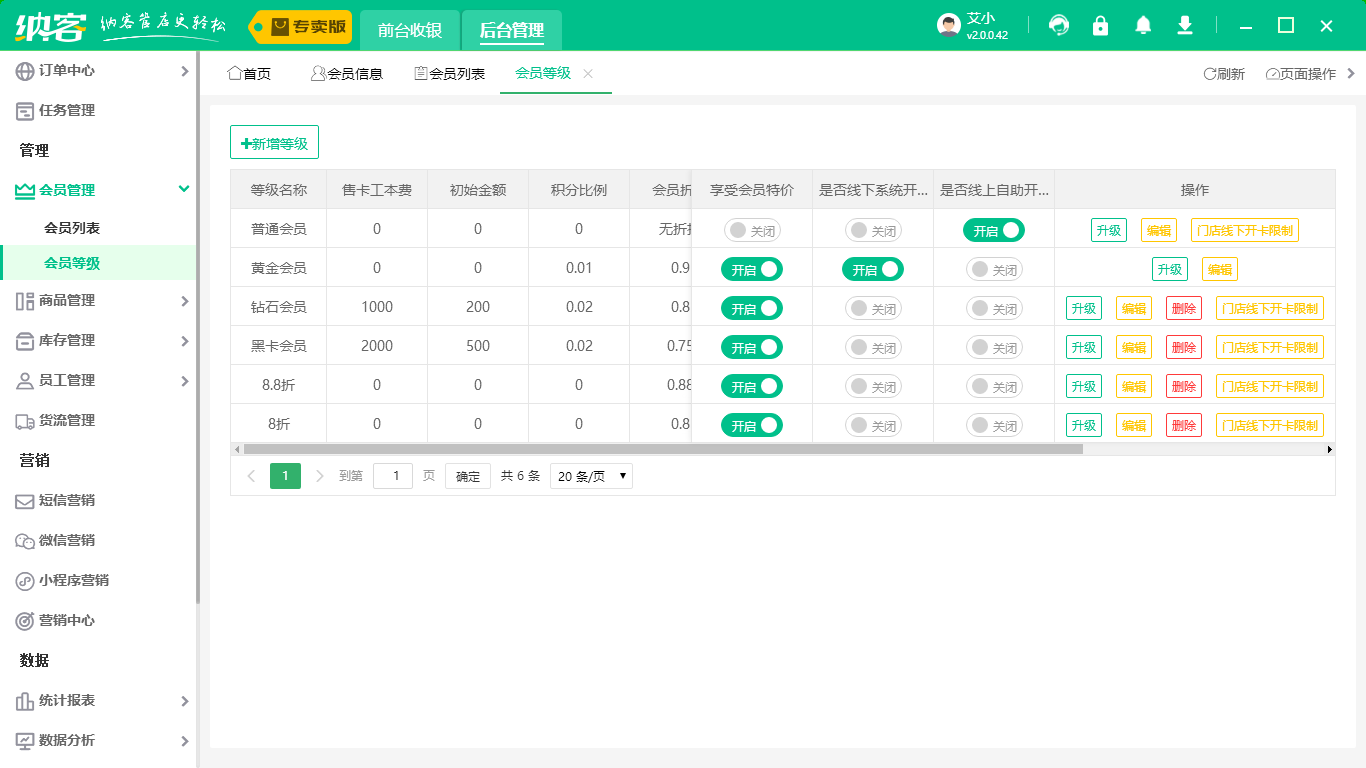1366x768 pixels.
Task: Click the user avatar icon
Action: 949,26
